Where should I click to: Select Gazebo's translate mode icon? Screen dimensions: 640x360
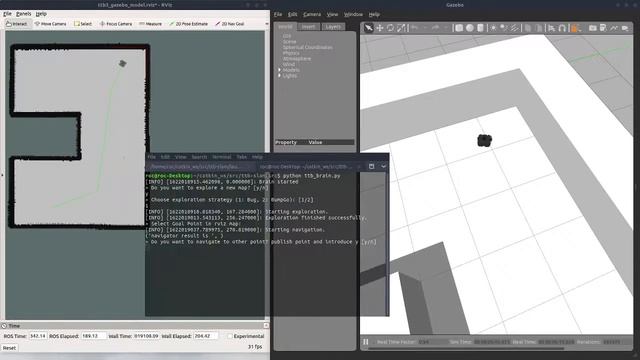click(x=380, y=28)
